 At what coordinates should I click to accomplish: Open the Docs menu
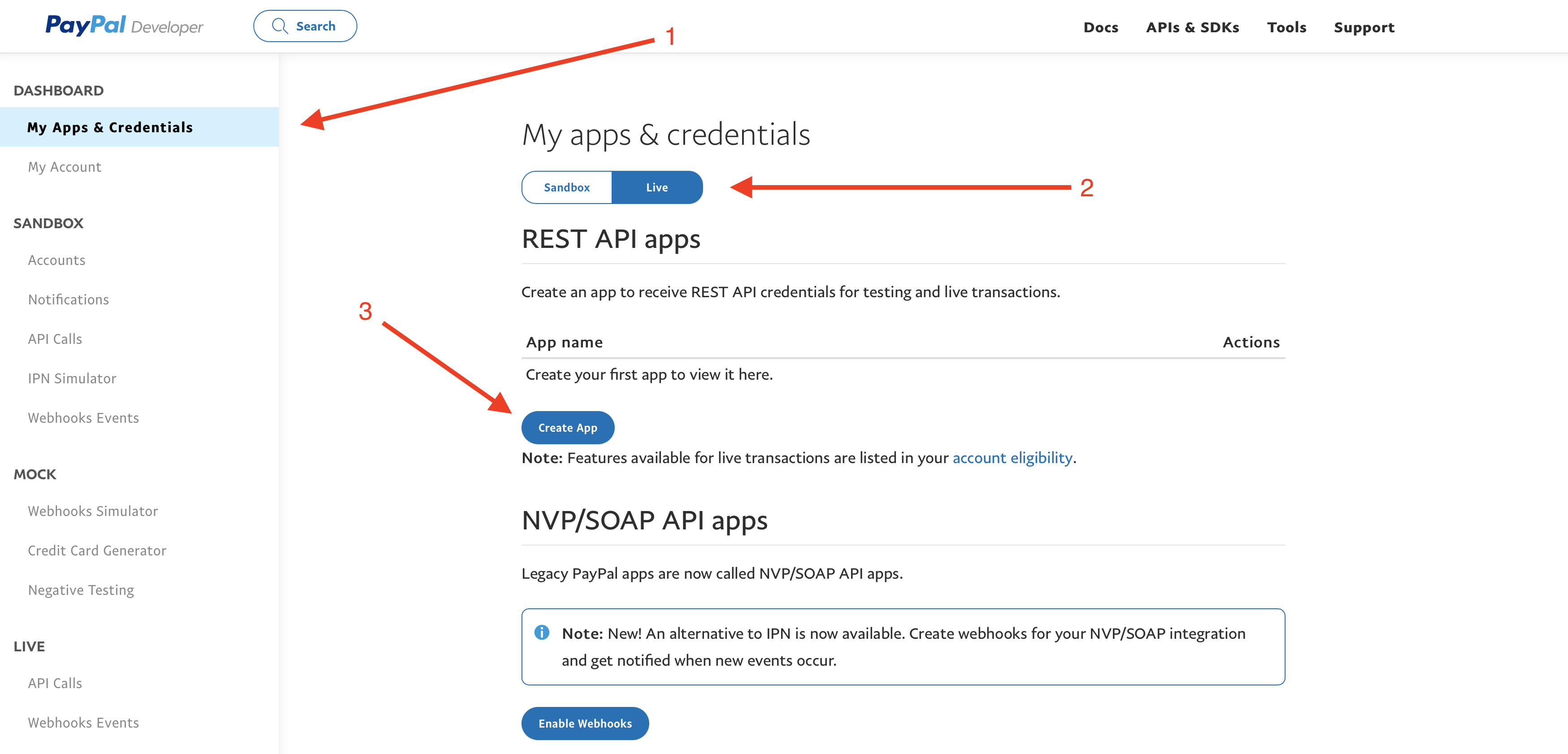pyautogui.click(x=1100, y=27)
